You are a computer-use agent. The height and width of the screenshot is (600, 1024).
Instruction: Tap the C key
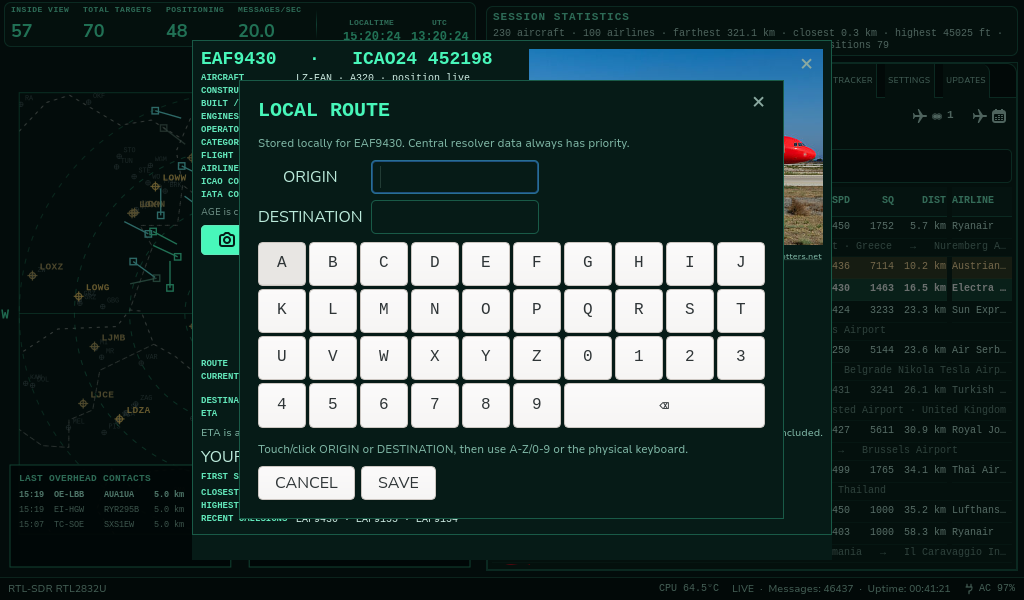(383, 264)
